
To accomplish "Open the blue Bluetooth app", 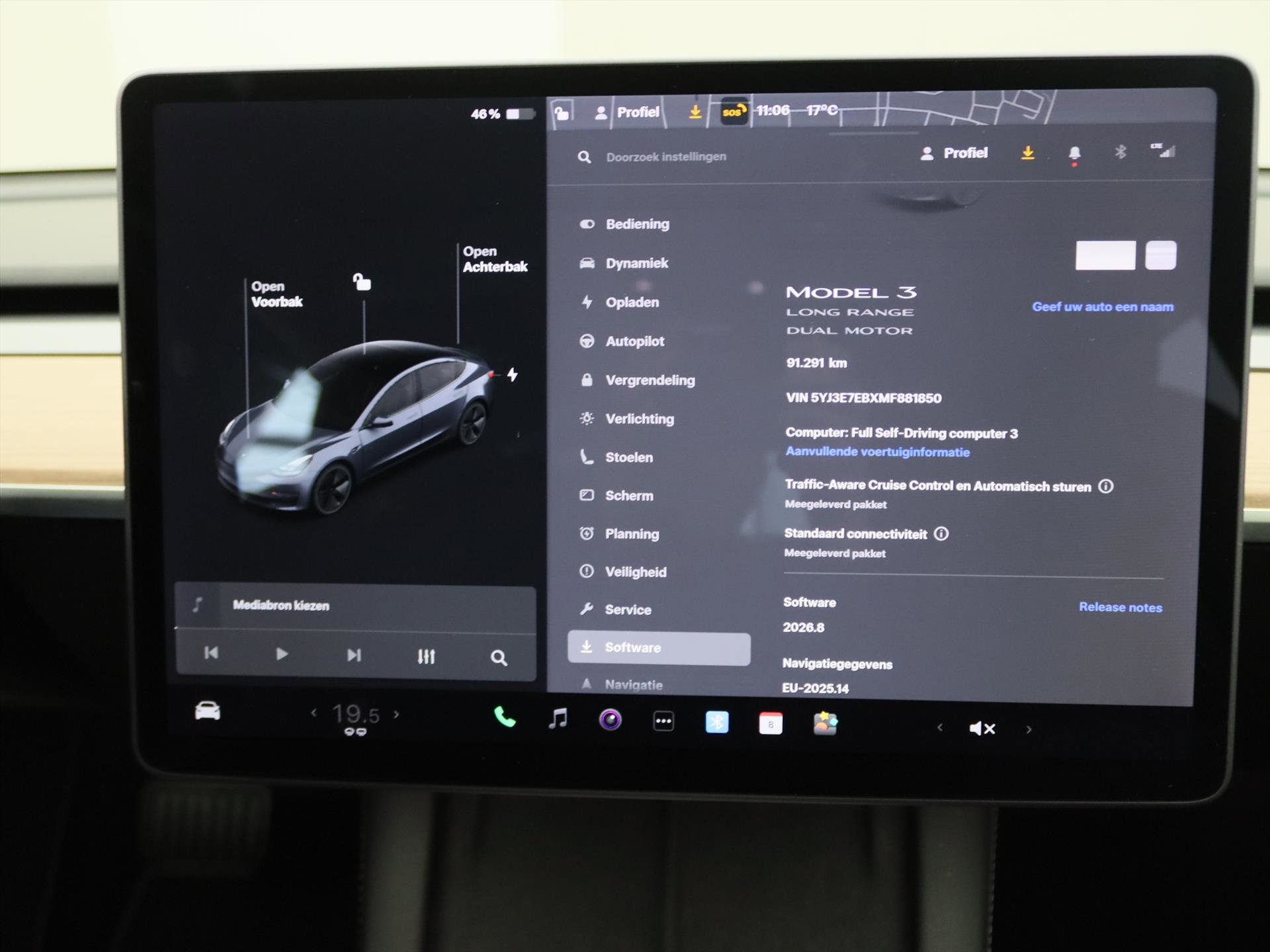I will pyautogui.click(x=717, y=722).
